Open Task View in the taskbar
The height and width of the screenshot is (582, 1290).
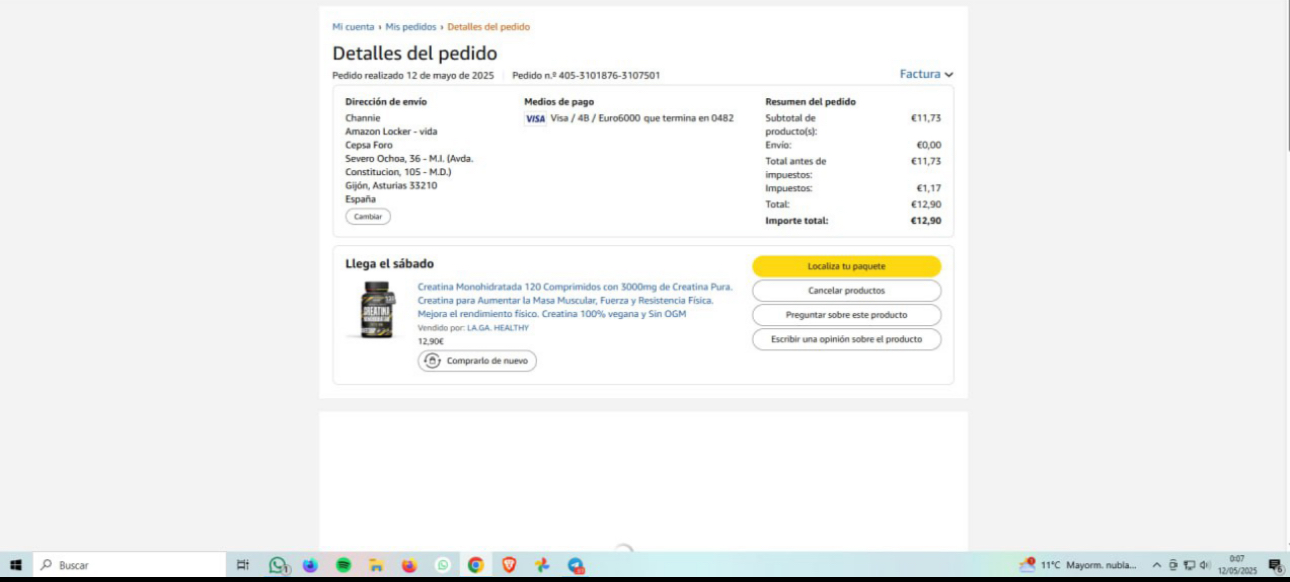click(242, 565)
